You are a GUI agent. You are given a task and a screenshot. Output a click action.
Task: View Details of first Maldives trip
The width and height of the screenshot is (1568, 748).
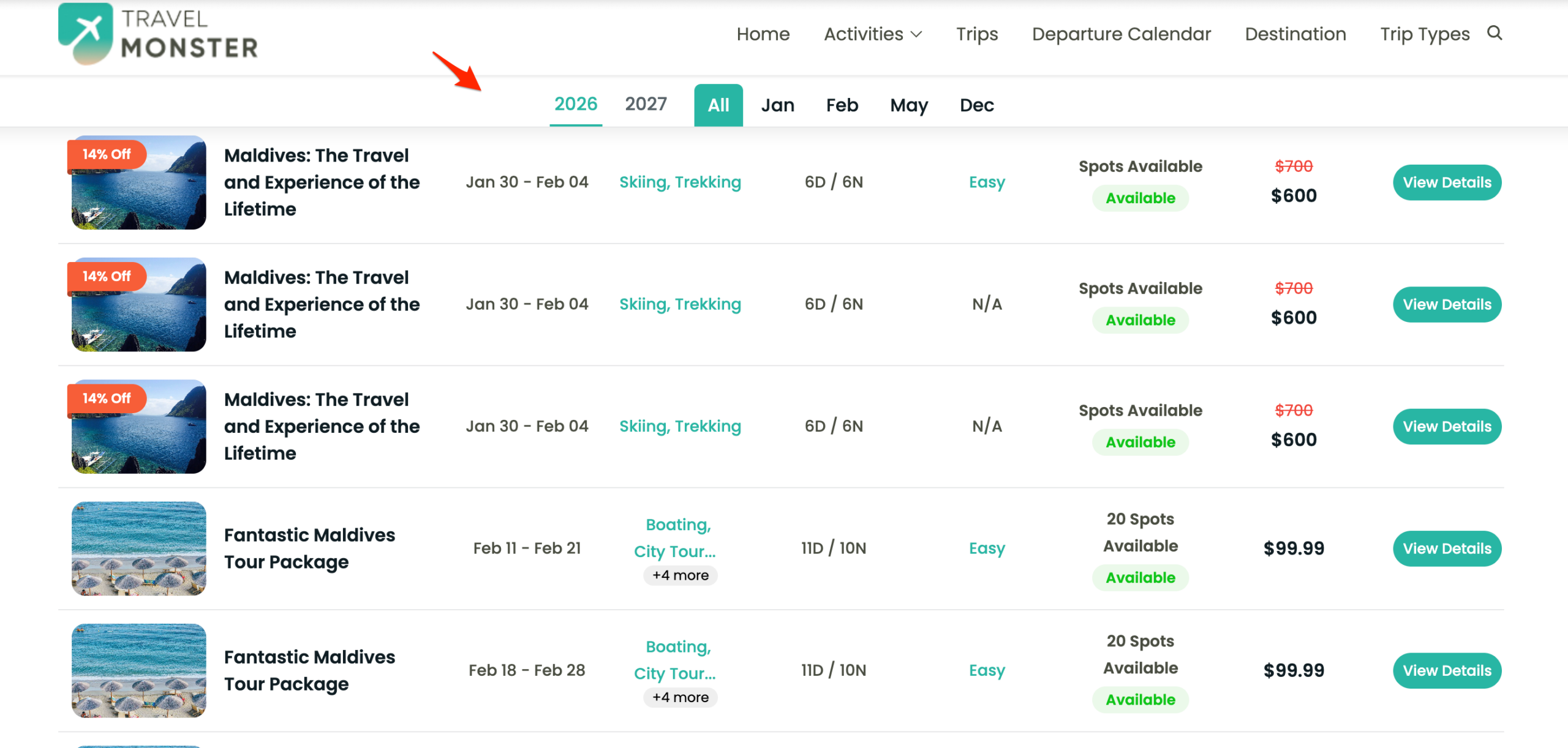tap(1447, 182)
